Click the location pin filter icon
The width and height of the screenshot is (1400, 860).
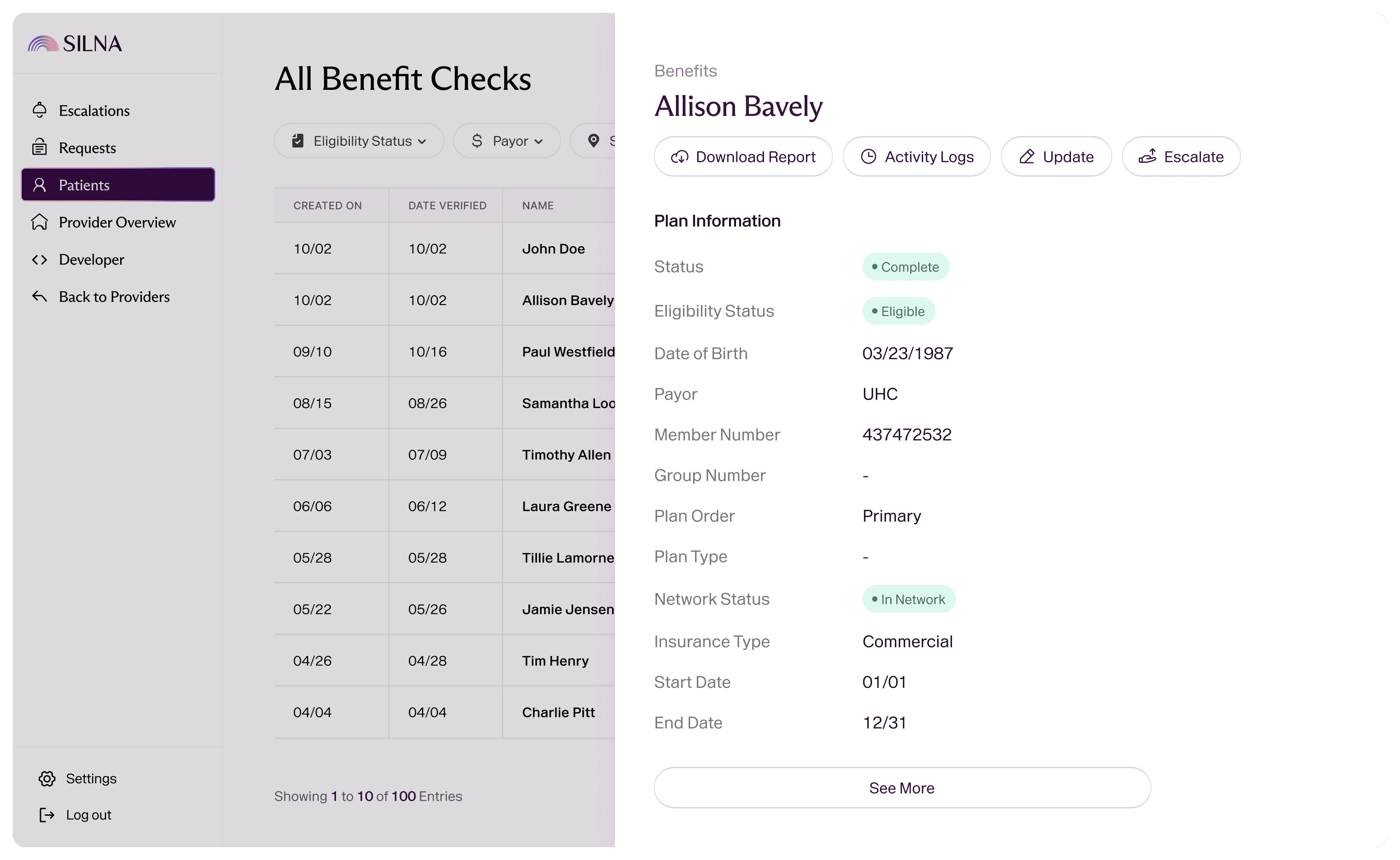[x=594, y=141]
